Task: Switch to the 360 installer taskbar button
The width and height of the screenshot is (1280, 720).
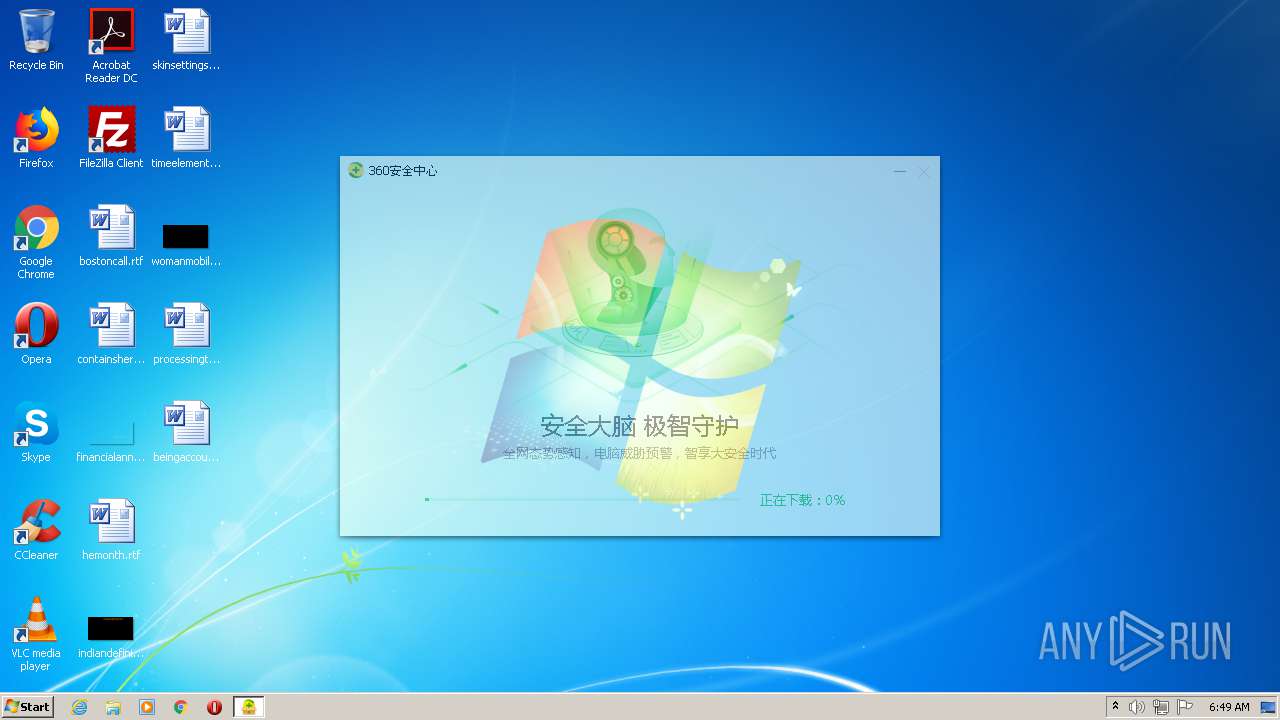Action: coord(249,707)
